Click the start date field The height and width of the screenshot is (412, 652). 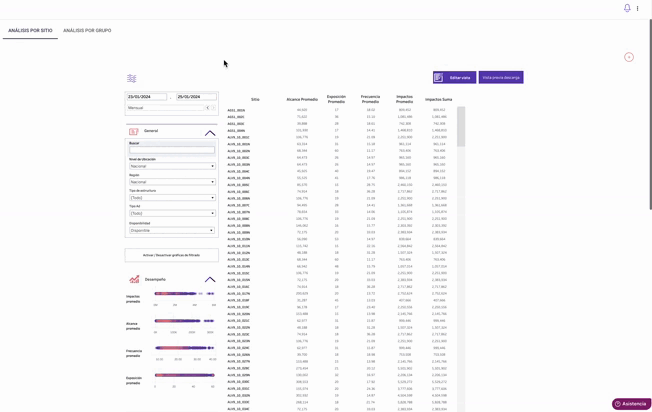[x=147, y=97]
